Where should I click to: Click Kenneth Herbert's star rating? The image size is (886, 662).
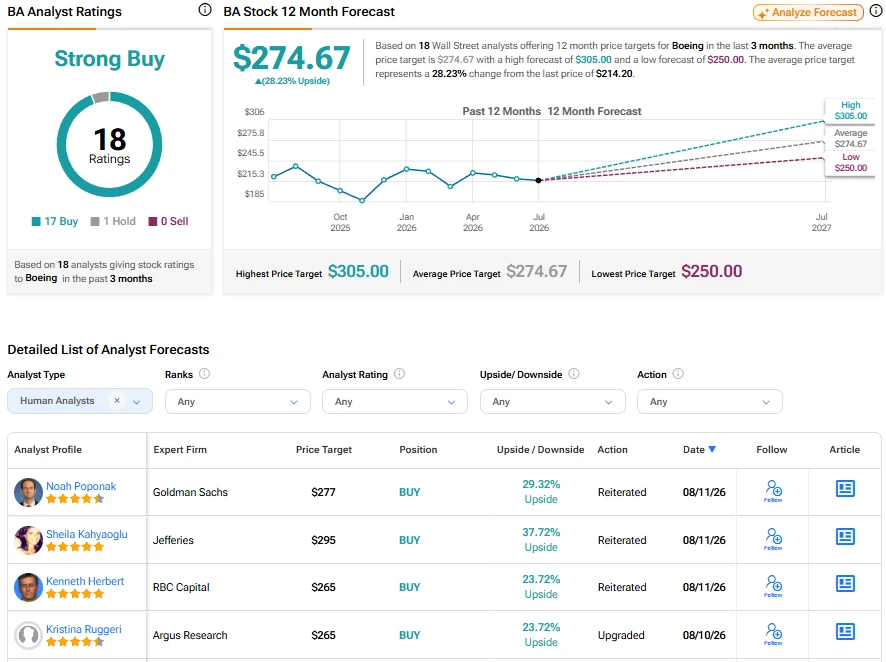(75, 594)
